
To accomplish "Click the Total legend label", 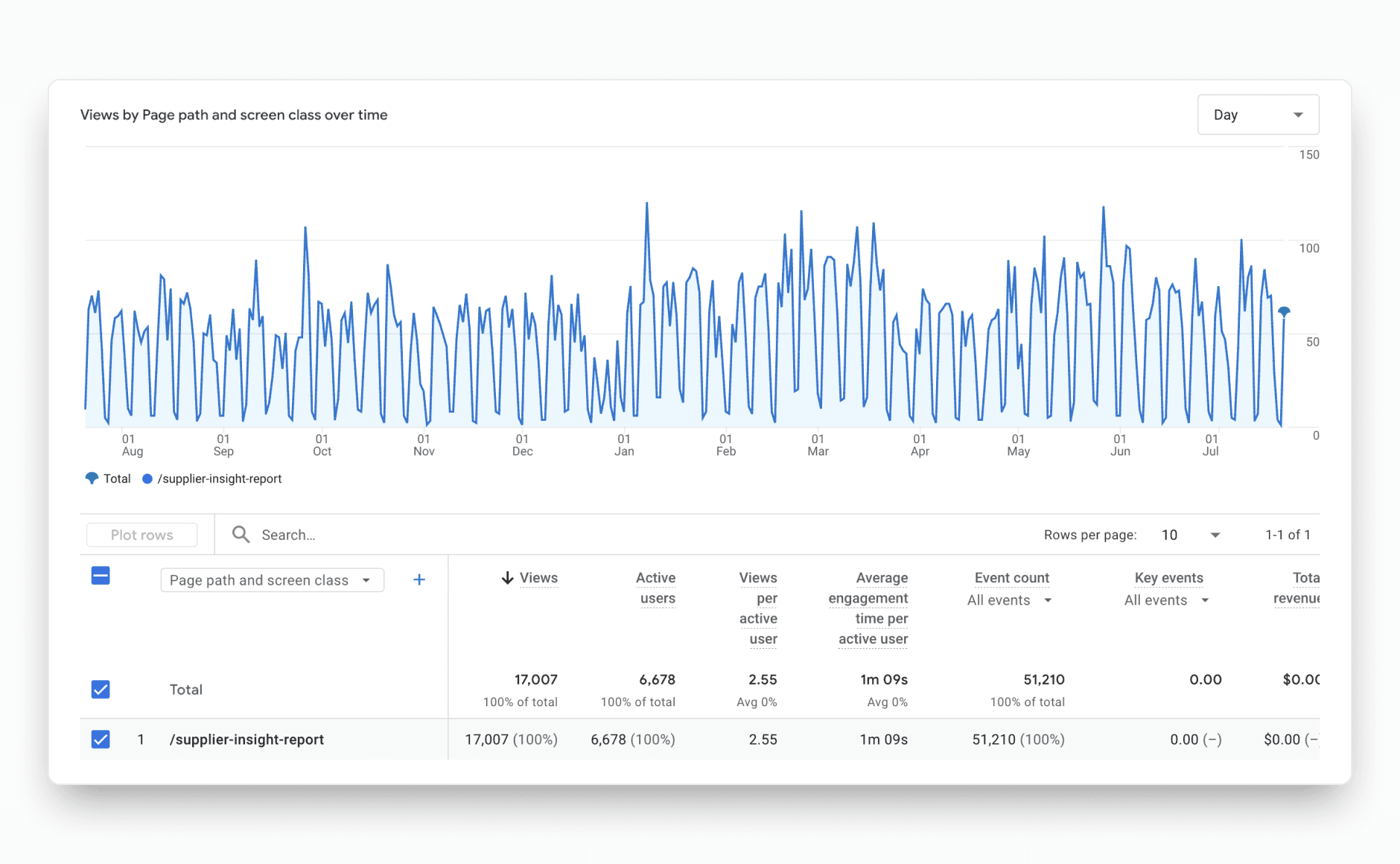I will (117, 479).
